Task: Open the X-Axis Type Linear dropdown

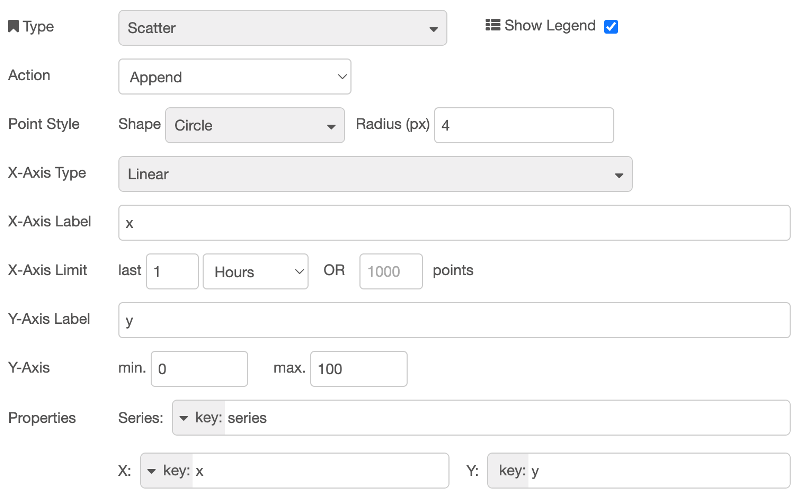Action: click(x=375, y=174)
